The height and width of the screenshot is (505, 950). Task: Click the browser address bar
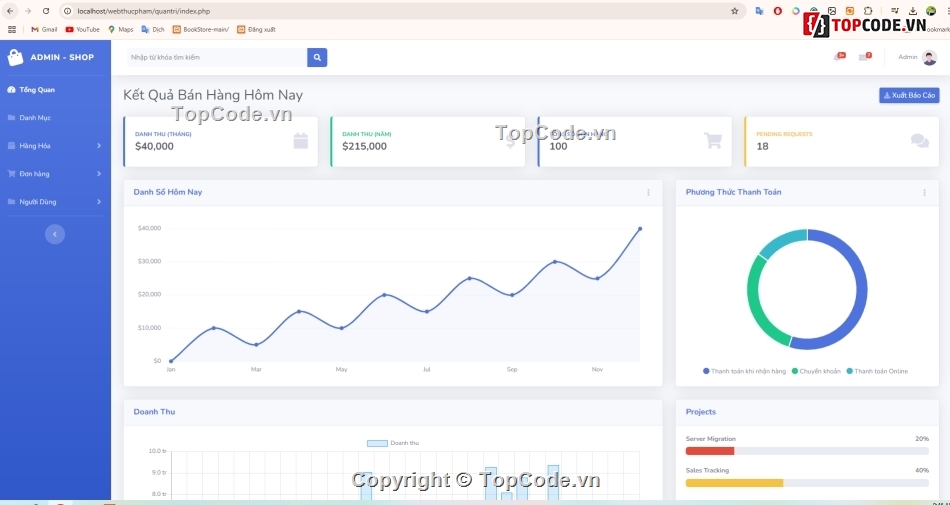coord(400,11)
